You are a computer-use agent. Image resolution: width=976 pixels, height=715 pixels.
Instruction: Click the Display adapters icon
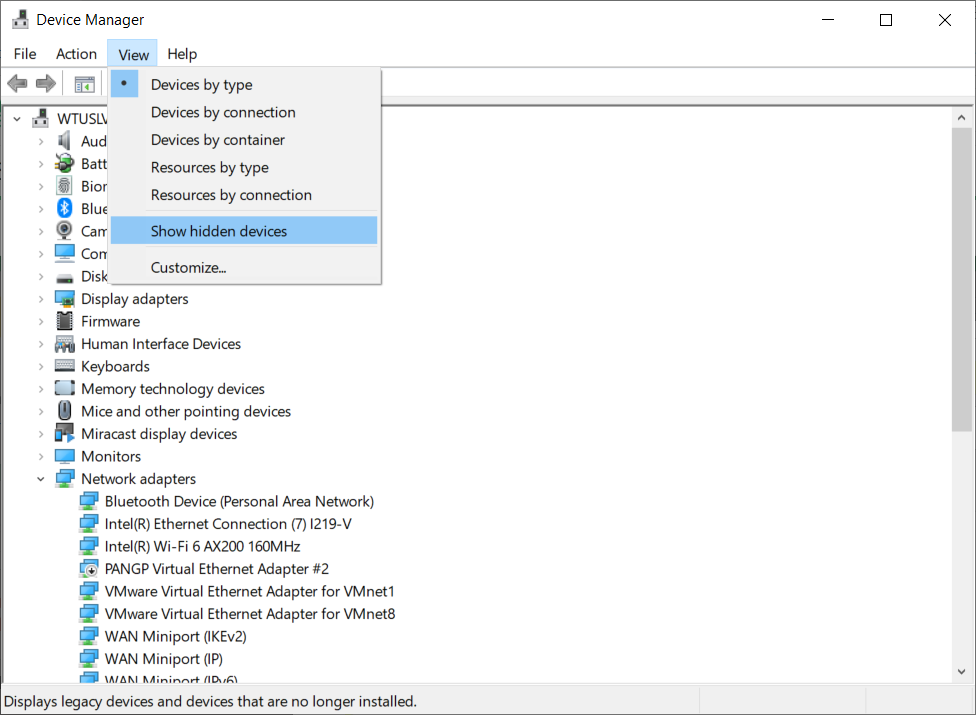pos(65,299)
